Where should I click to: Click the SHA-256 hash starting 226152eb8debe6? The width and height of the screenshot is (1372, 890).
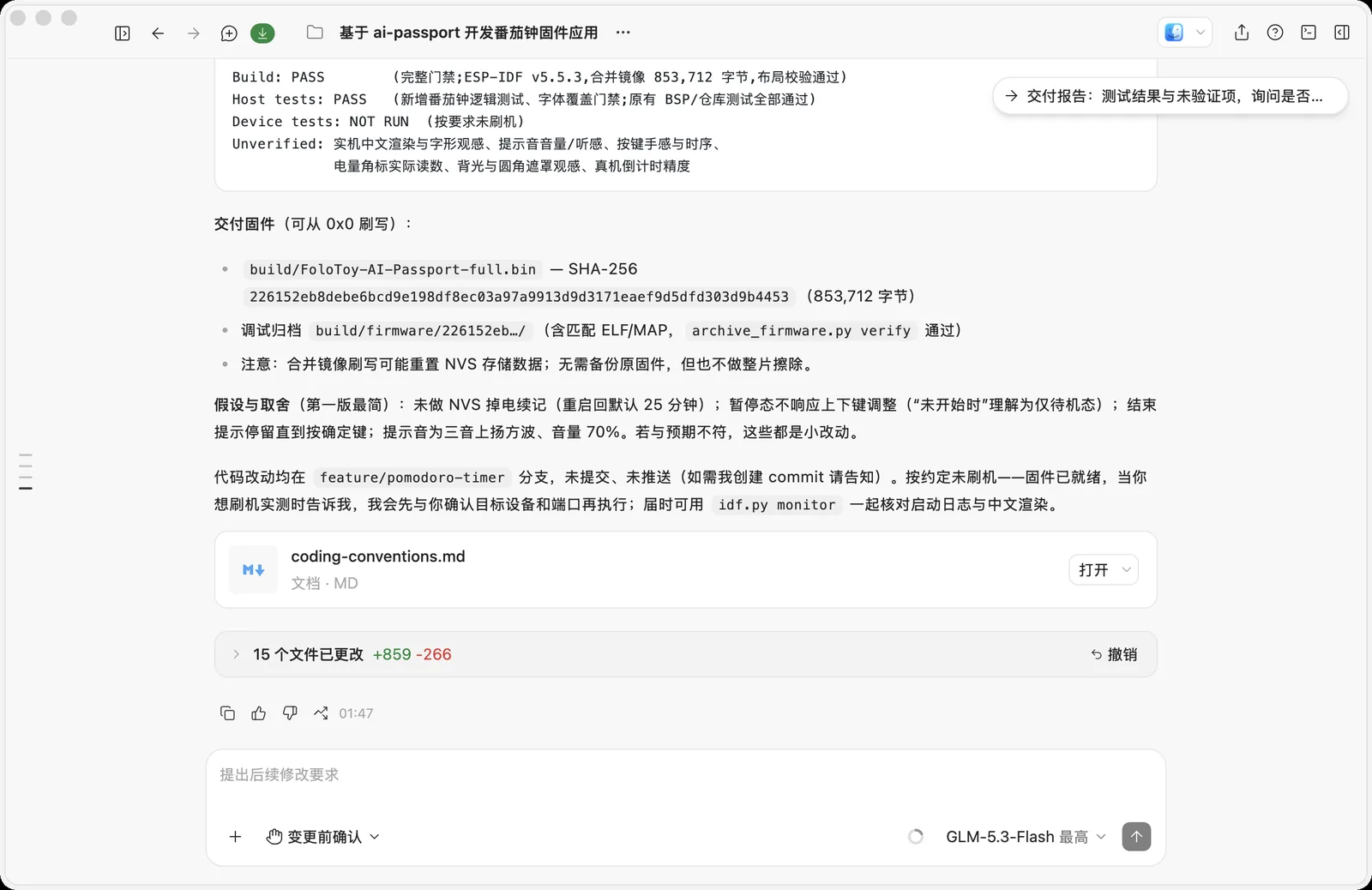pyautogui.click(x=519, y=297)
